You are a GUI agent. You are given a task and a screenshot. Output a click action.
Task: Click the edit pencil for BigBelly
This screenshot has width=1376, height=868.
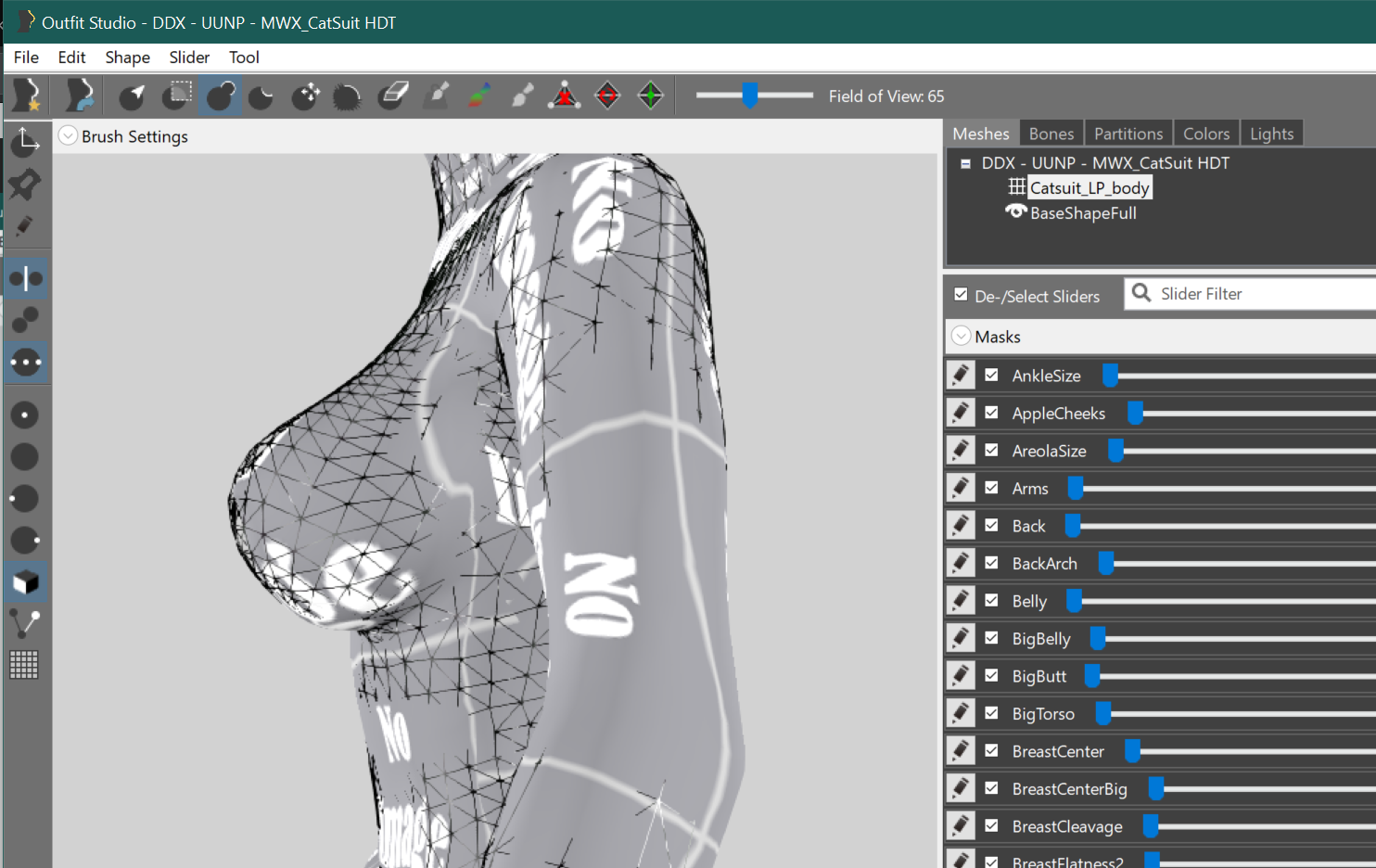coord(961,638)
